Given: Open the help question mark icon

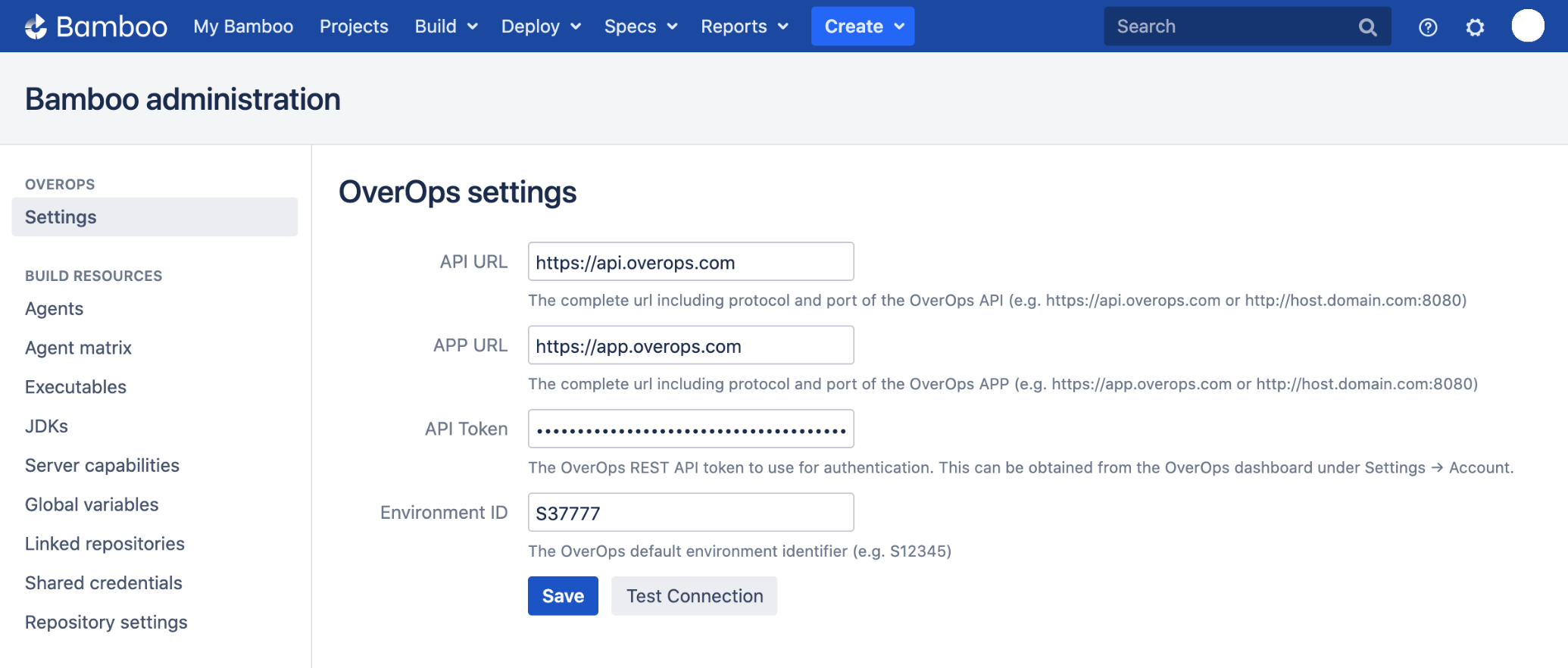Looking at the screenshot, I should click(x=1428, y=27).
